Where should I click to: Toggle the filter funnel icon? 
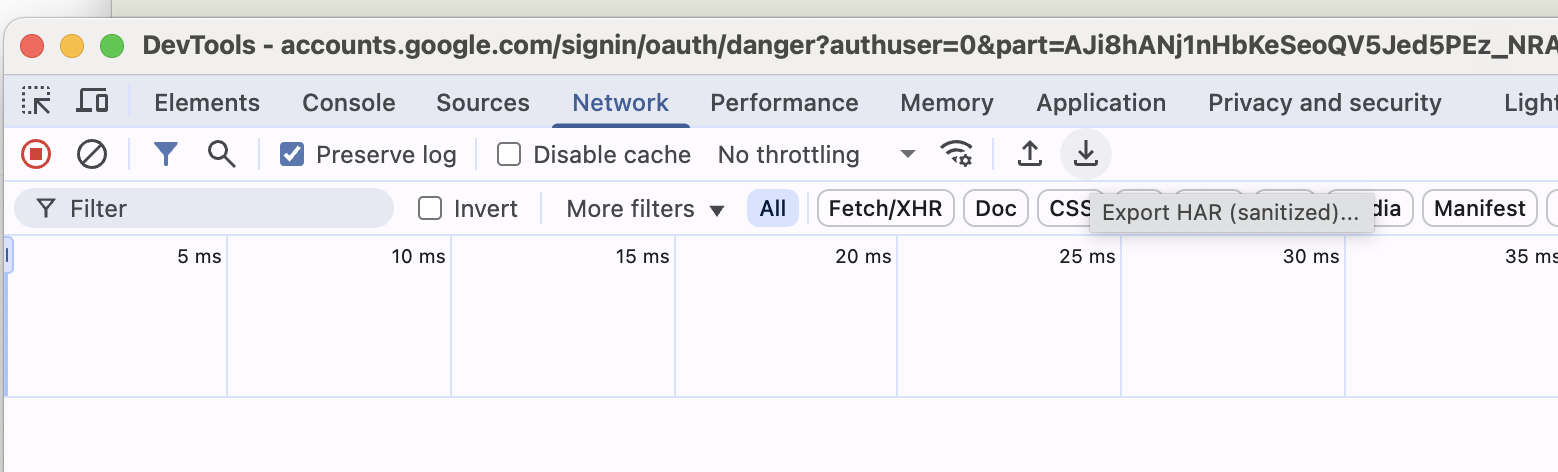(x=166, y=154)
